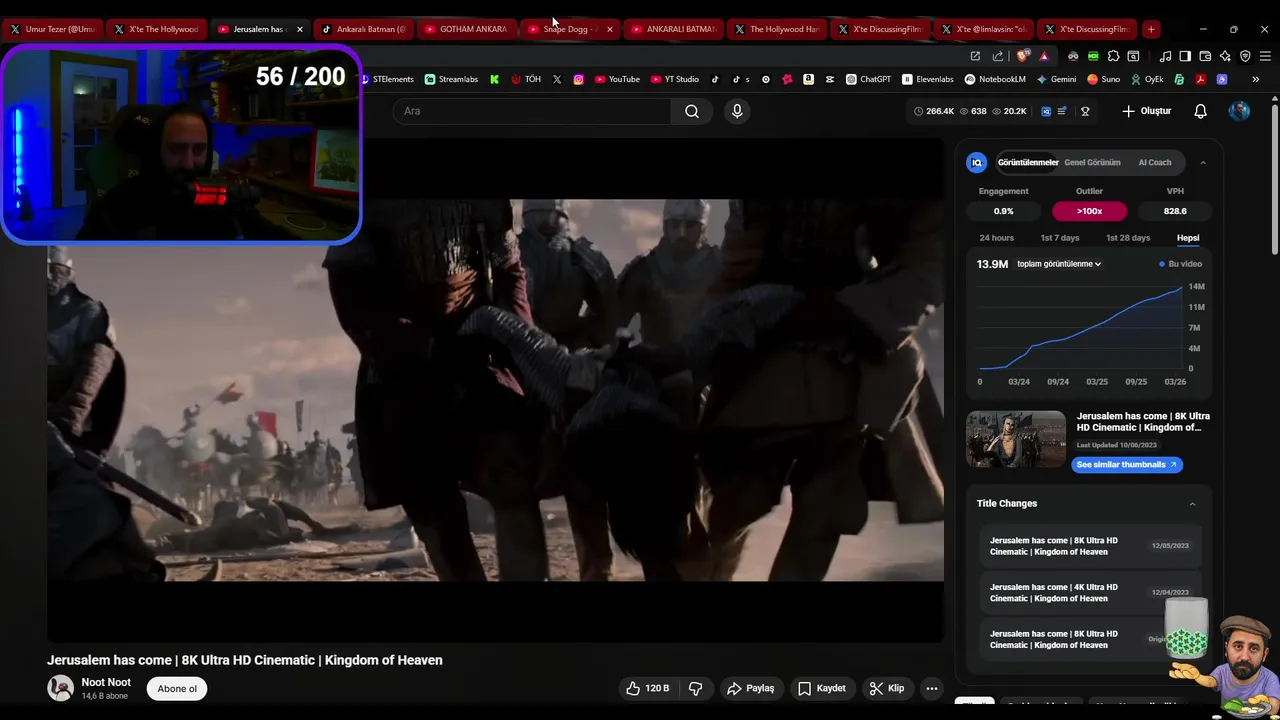Click the vidIQ logo in the panel
The width and height of the screenshot is (1280, 720).
(977, 162)
